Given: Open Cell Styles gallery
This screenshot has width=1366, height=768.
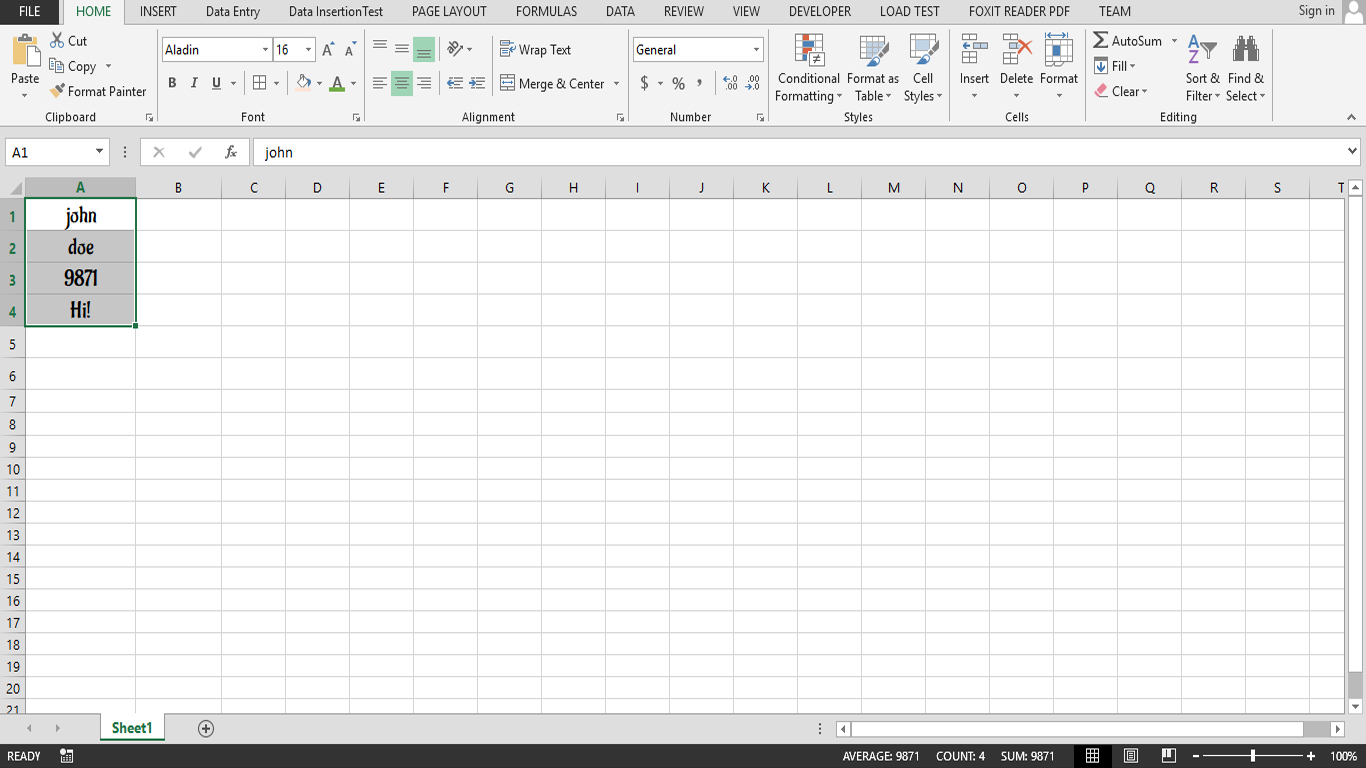Looking at the screenshot, I should coord(923,68).
